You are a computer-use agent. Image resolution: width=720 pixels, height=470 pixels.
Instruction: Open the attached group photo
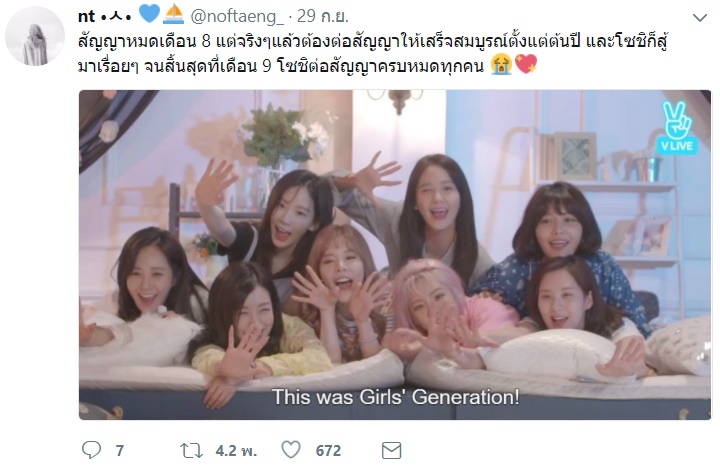(395, 255)
